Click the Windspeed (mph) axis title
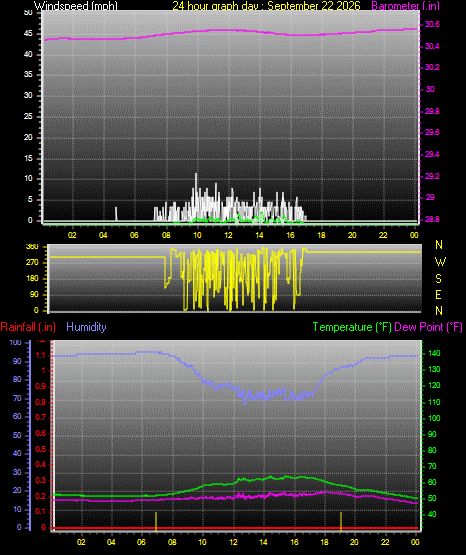Image resolution: width=466 pixels, height=555 pixels. 75,5
